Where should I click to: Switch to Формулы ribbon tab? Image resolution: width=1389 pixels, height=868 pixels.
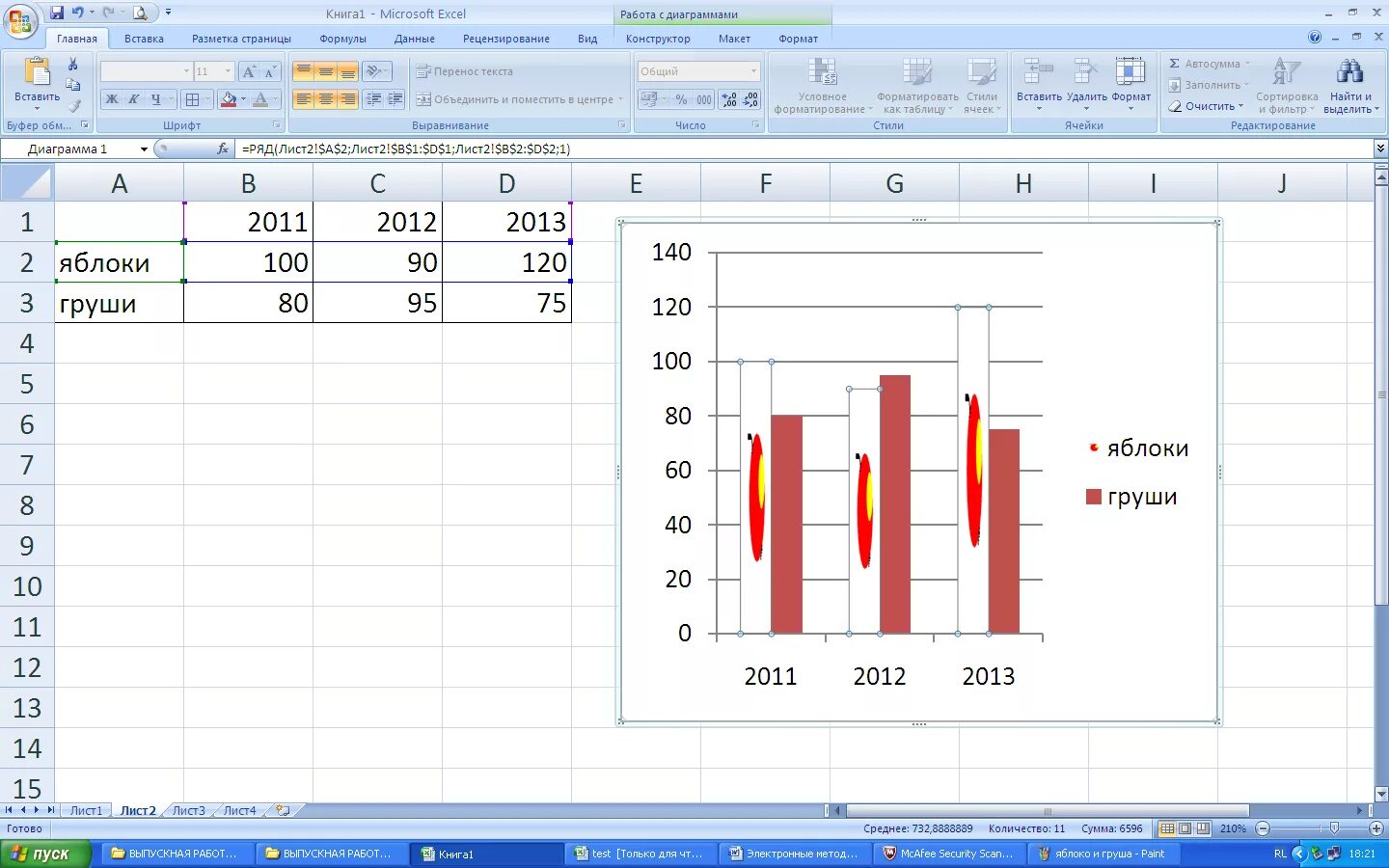[342, 39]
